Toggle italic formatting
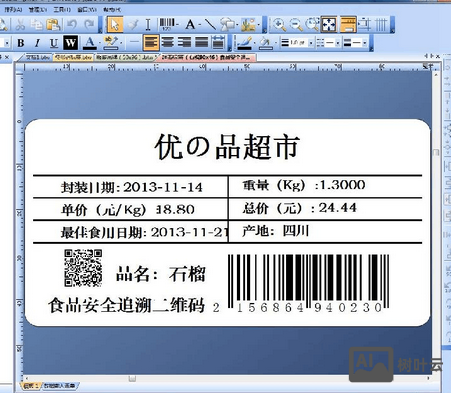451x393 pixels. [37, 43]
